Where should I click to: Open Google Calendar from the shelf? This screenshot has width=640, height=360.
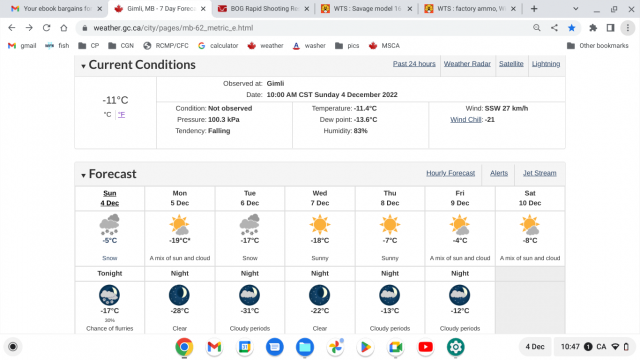[x=244, y=347]
